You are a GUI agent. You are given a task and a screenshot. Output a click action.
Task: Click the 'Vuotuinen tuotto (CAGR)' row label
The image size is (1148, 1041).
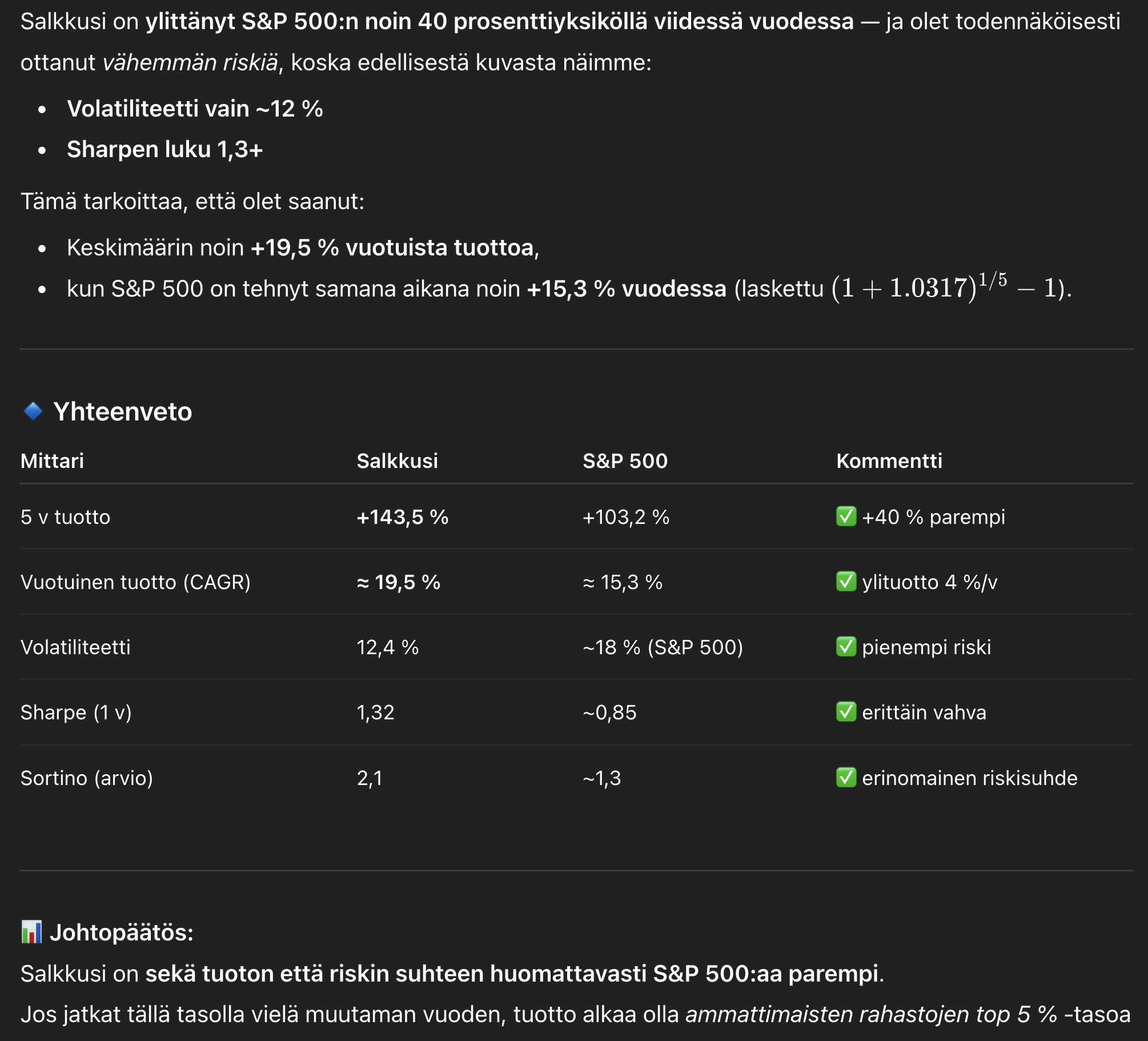tap(135, 582)
